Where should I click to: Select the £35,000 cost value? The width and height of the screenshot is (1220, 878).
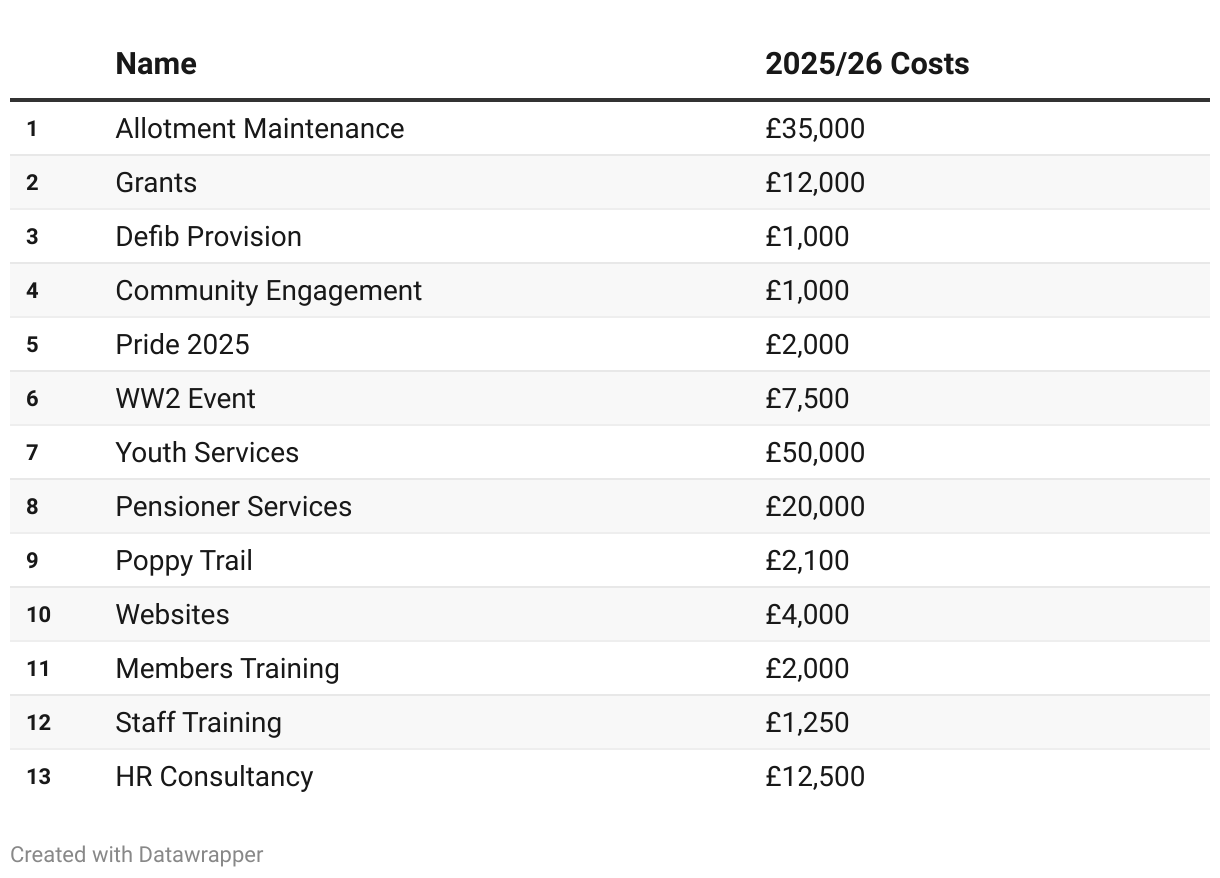(x=815, y=129)
